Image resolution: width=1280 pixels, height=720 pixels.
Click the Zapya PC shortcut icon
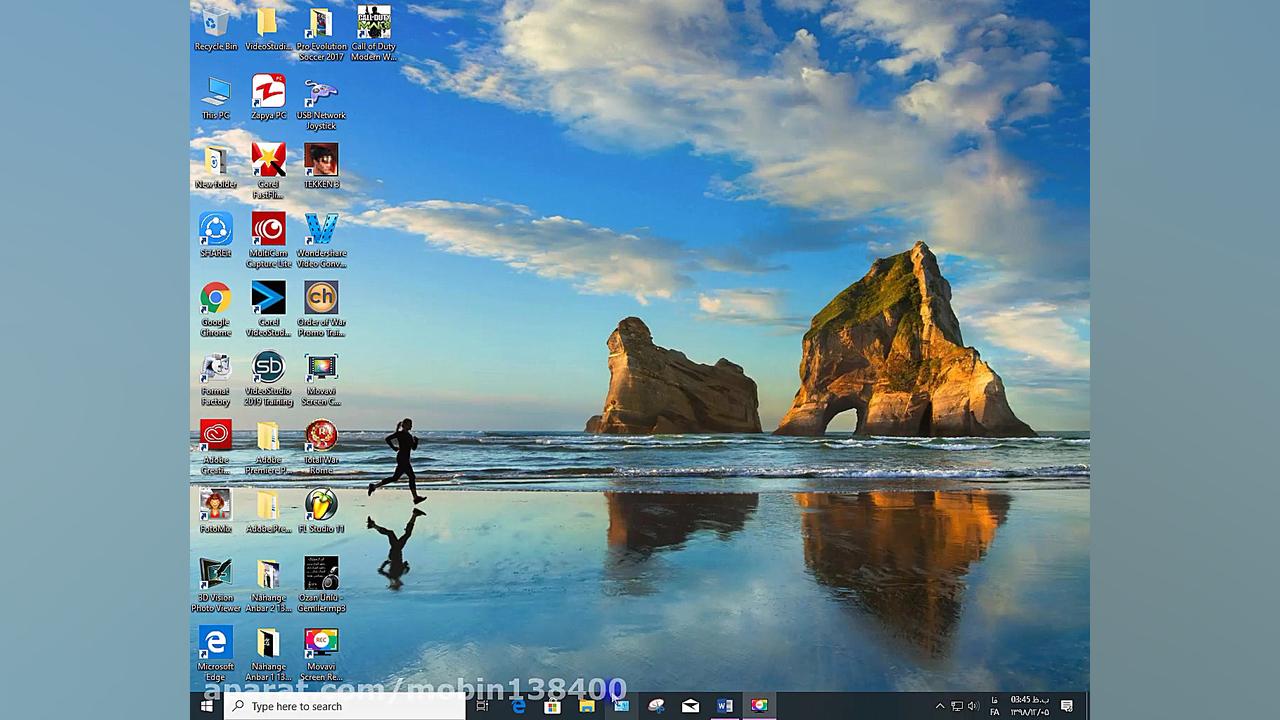(x=268, y=92)
